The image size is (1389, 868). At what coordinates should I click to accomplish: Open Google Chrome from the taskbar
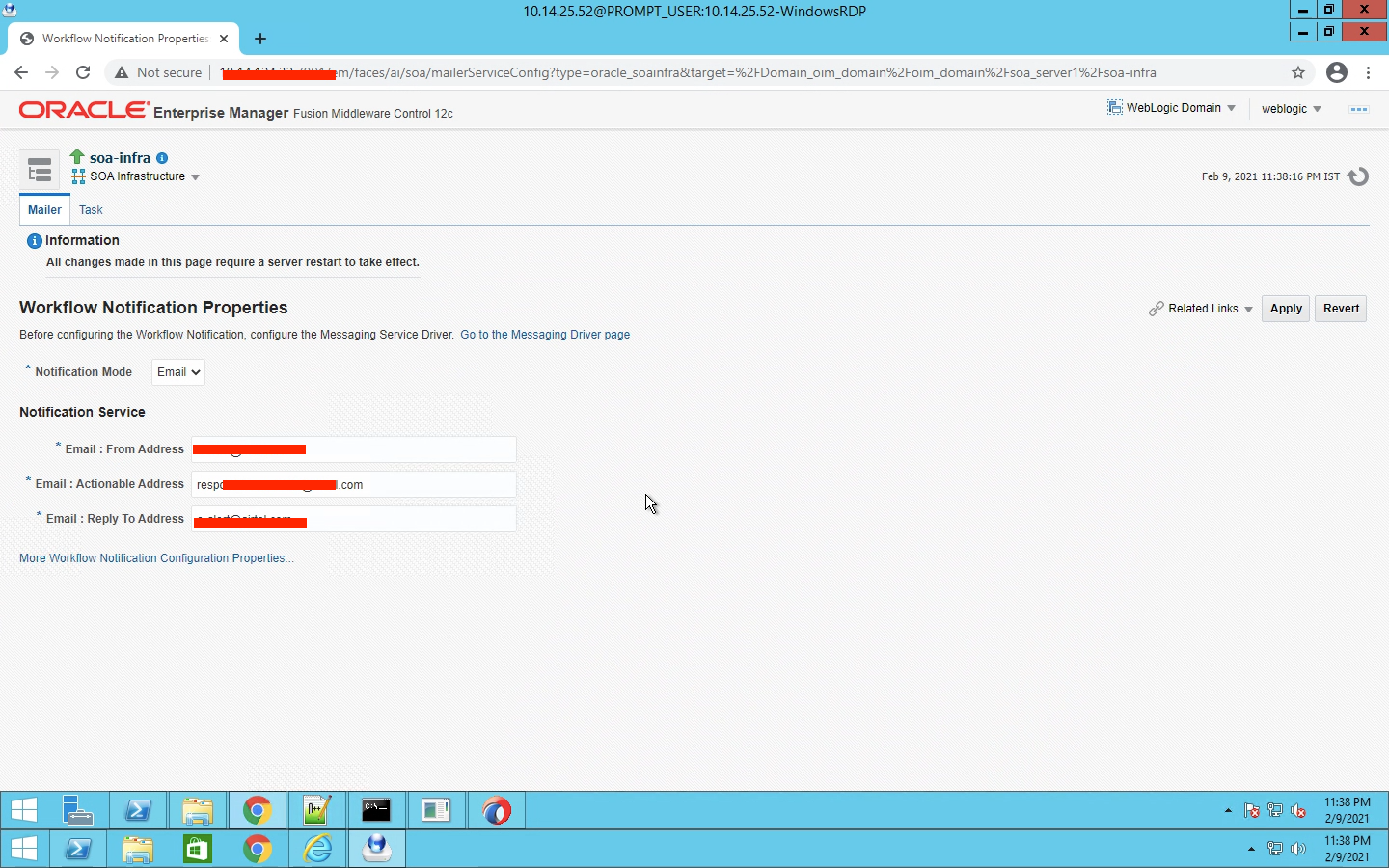click(257, 810)
